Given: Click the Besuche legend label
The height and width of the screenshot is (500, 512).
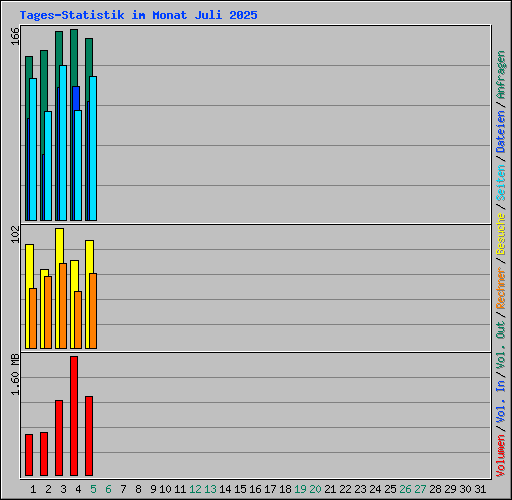Looking at the screenshot, I should coord(501,234).
